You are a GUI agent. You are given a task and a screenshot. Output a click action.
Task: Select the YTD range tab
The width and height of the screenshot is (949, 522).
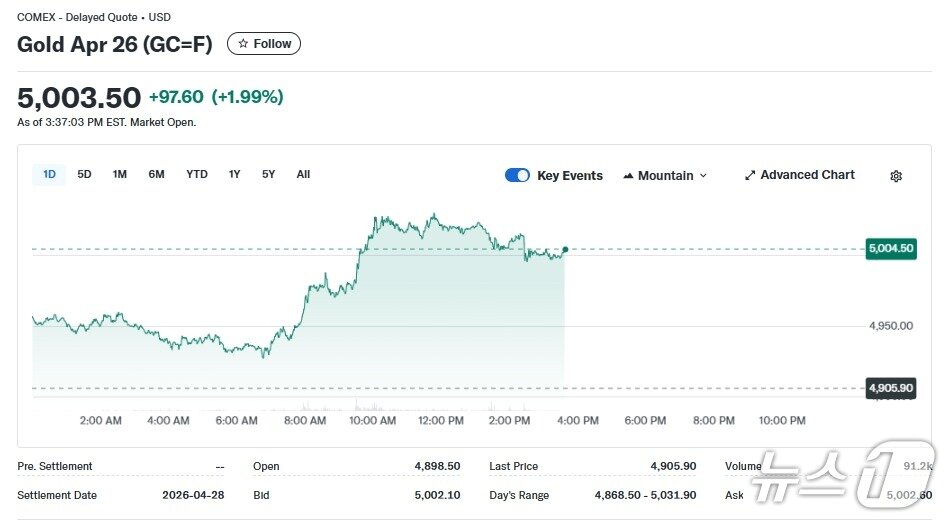[x=197, y=174]
